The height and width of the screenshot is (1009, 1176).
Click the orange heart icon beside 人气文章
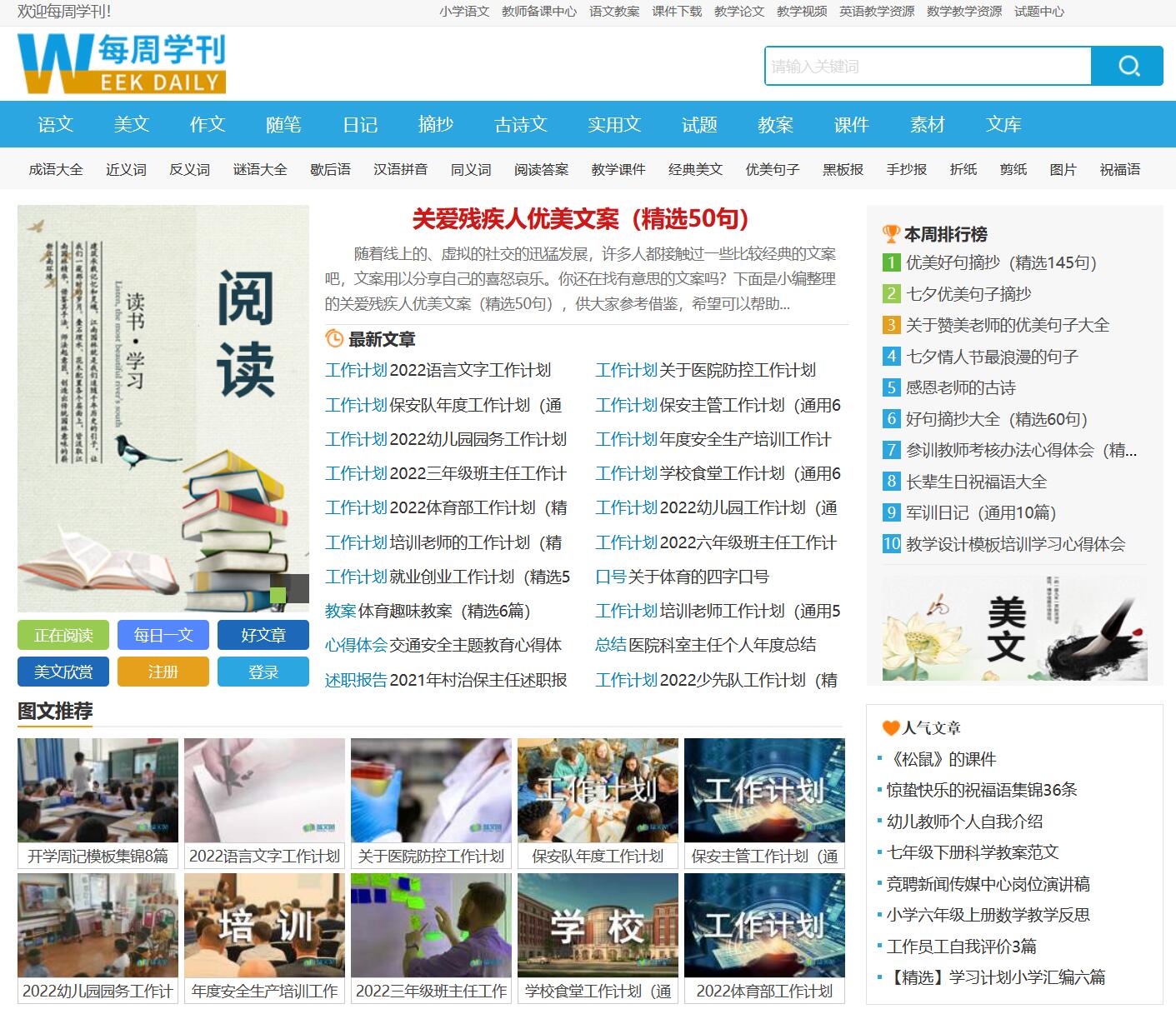coord(888,727)
